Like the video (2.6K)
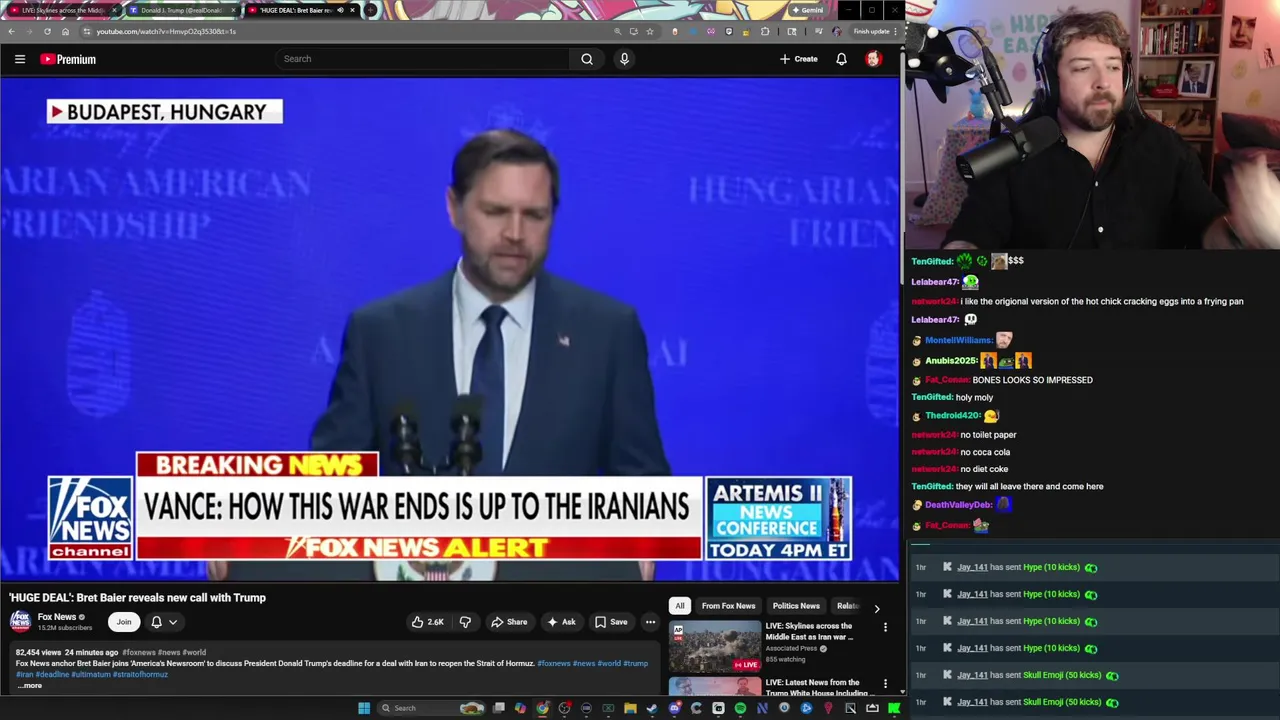This screenshot has height=720, width=1280. 427,622
